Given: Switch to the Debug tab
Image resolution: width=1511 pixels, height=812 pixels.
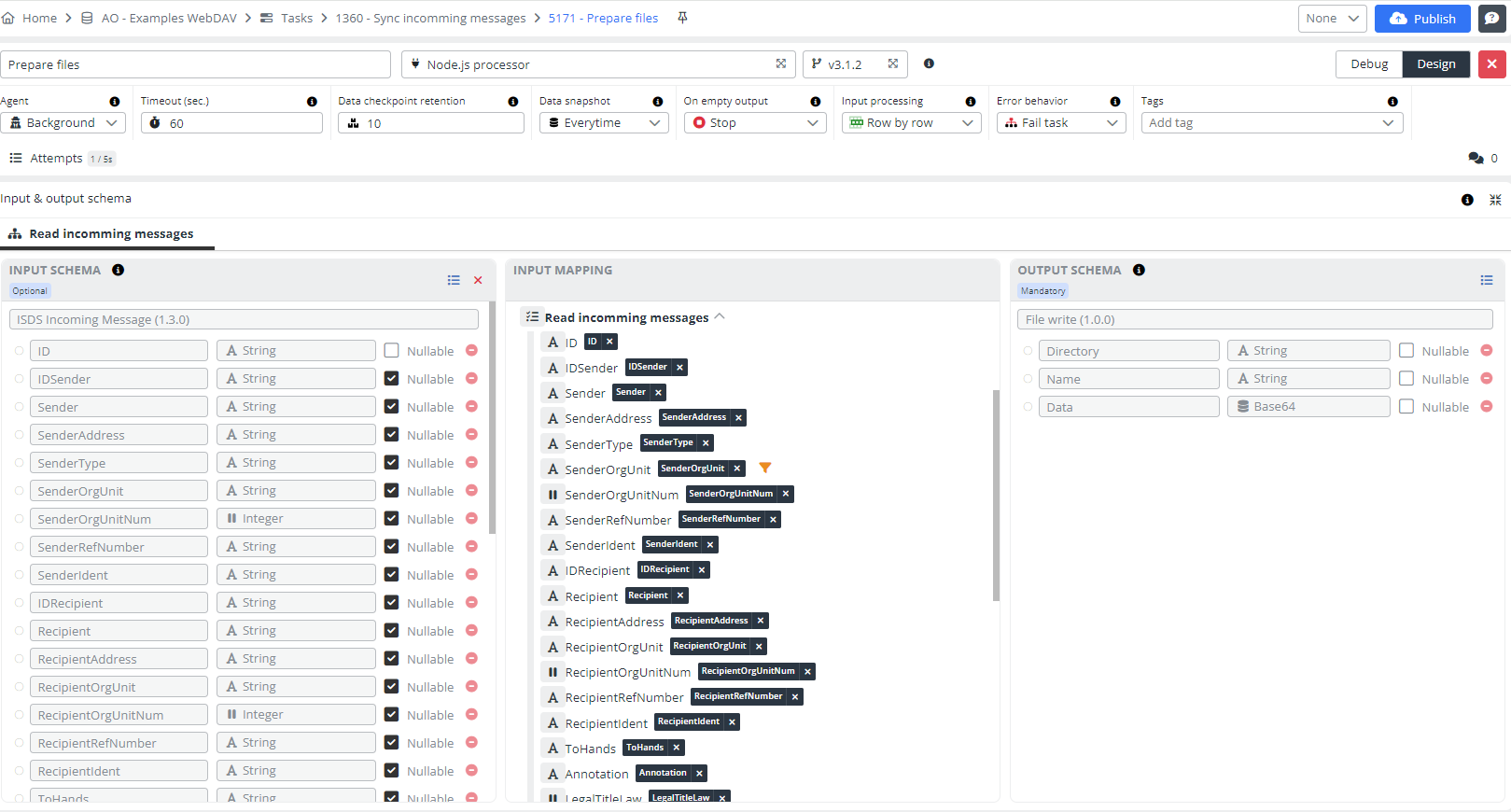Looking at the screenshot, I should (1368, 64).
